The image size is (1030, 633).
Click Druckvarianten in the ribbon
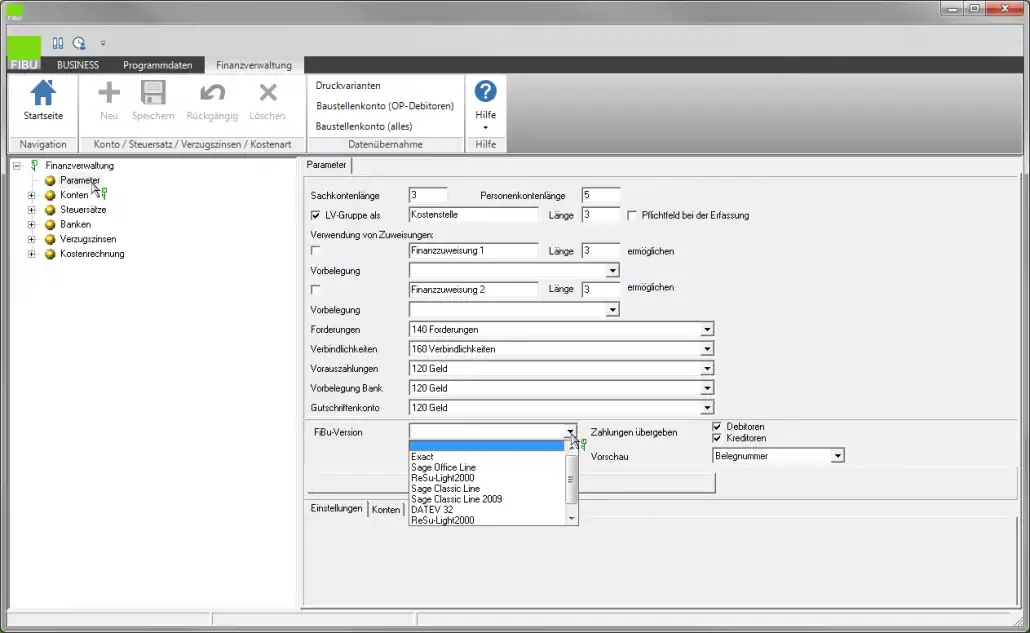(x=348, y=85)
